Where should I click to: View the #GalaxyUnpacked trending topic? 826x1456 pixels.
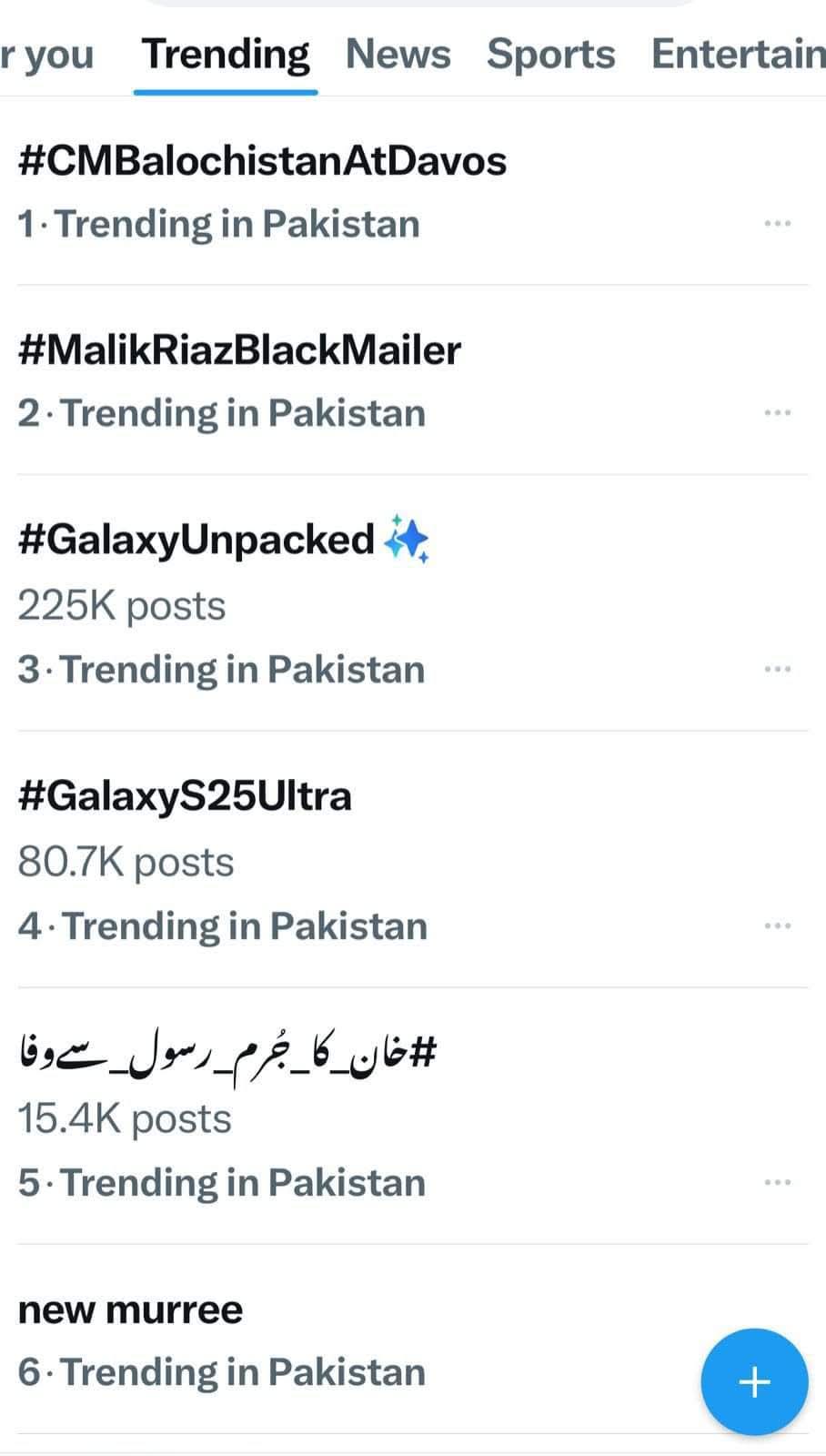[x=196, y=540]
